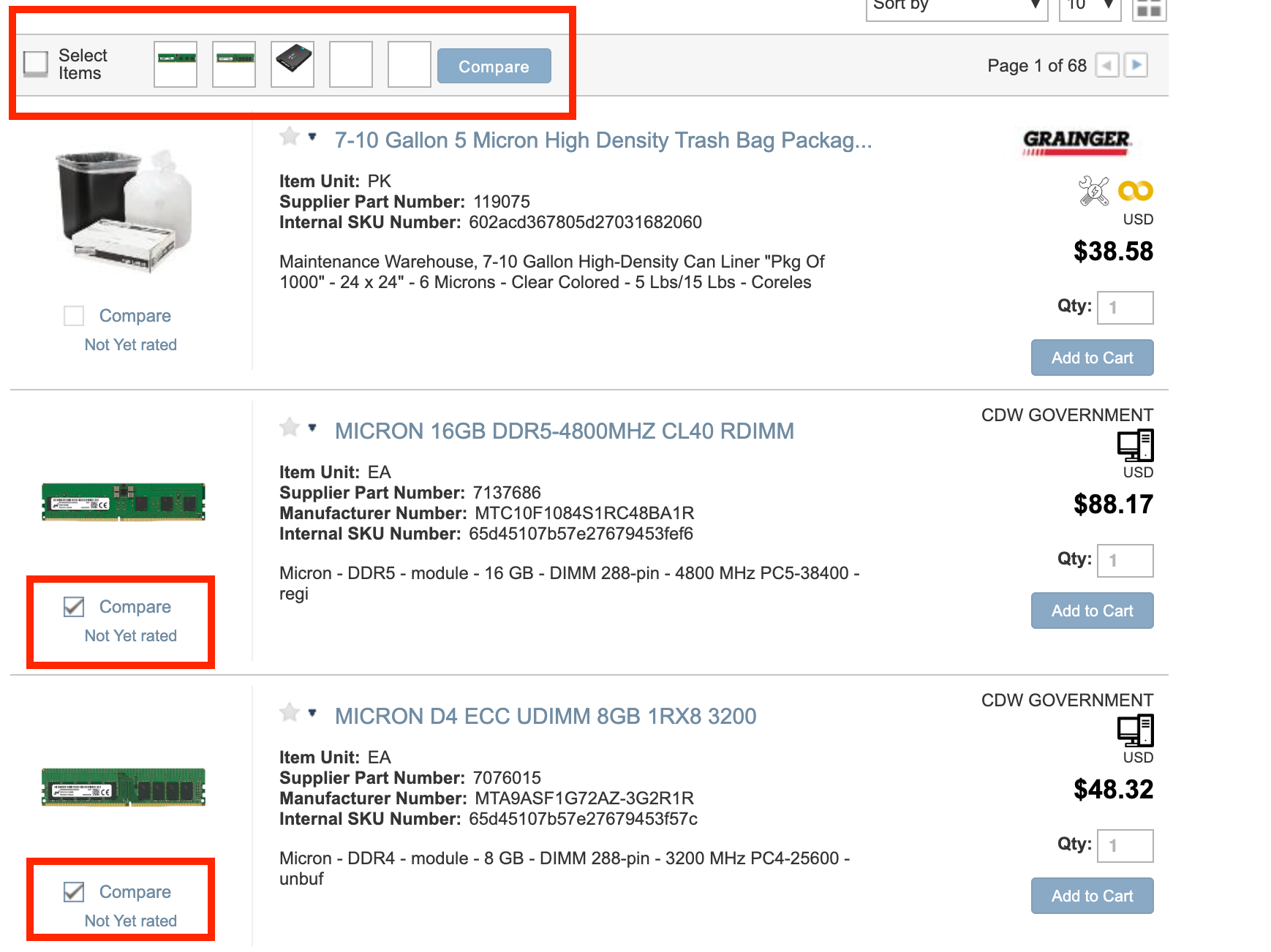
Task: Open the MICRON 16GB DDR5 product image
Action: (x=124, y=502)
